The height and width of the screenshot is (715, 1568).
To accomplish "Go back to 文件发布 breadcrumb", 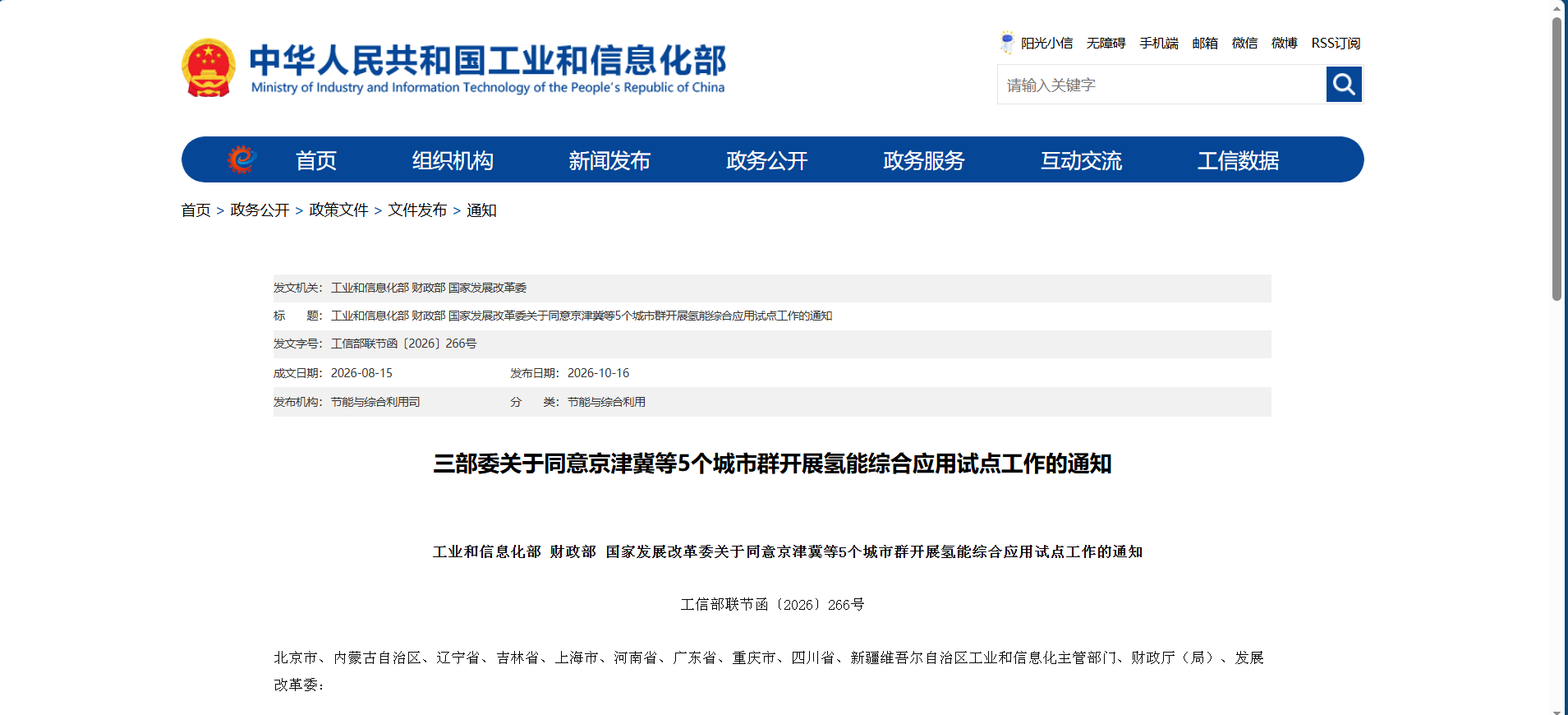I will click(x=417, y=210).
